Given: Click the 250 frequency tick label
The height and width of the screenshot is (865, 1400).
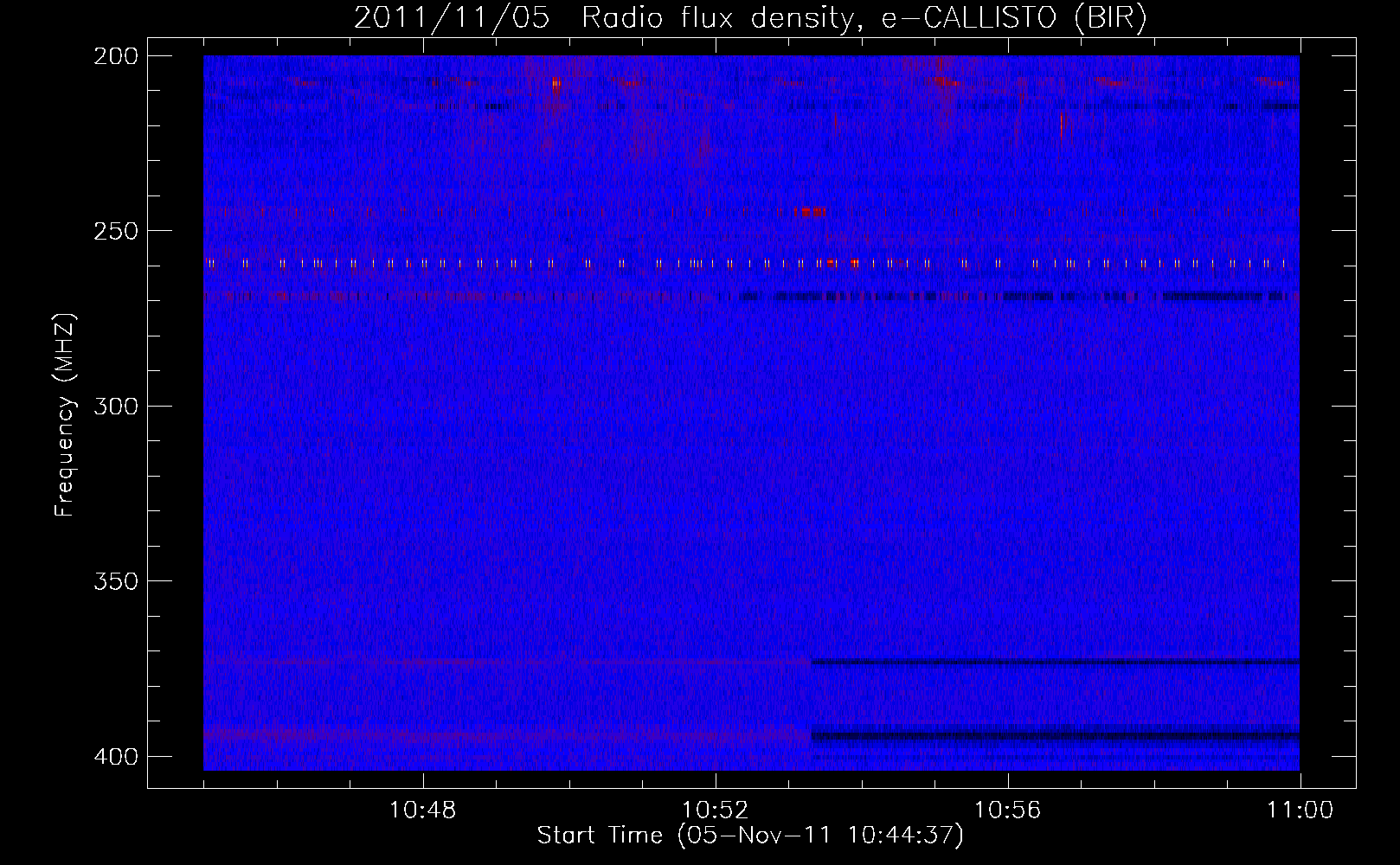Looking at the screenshot, I should tap(115, 231).
